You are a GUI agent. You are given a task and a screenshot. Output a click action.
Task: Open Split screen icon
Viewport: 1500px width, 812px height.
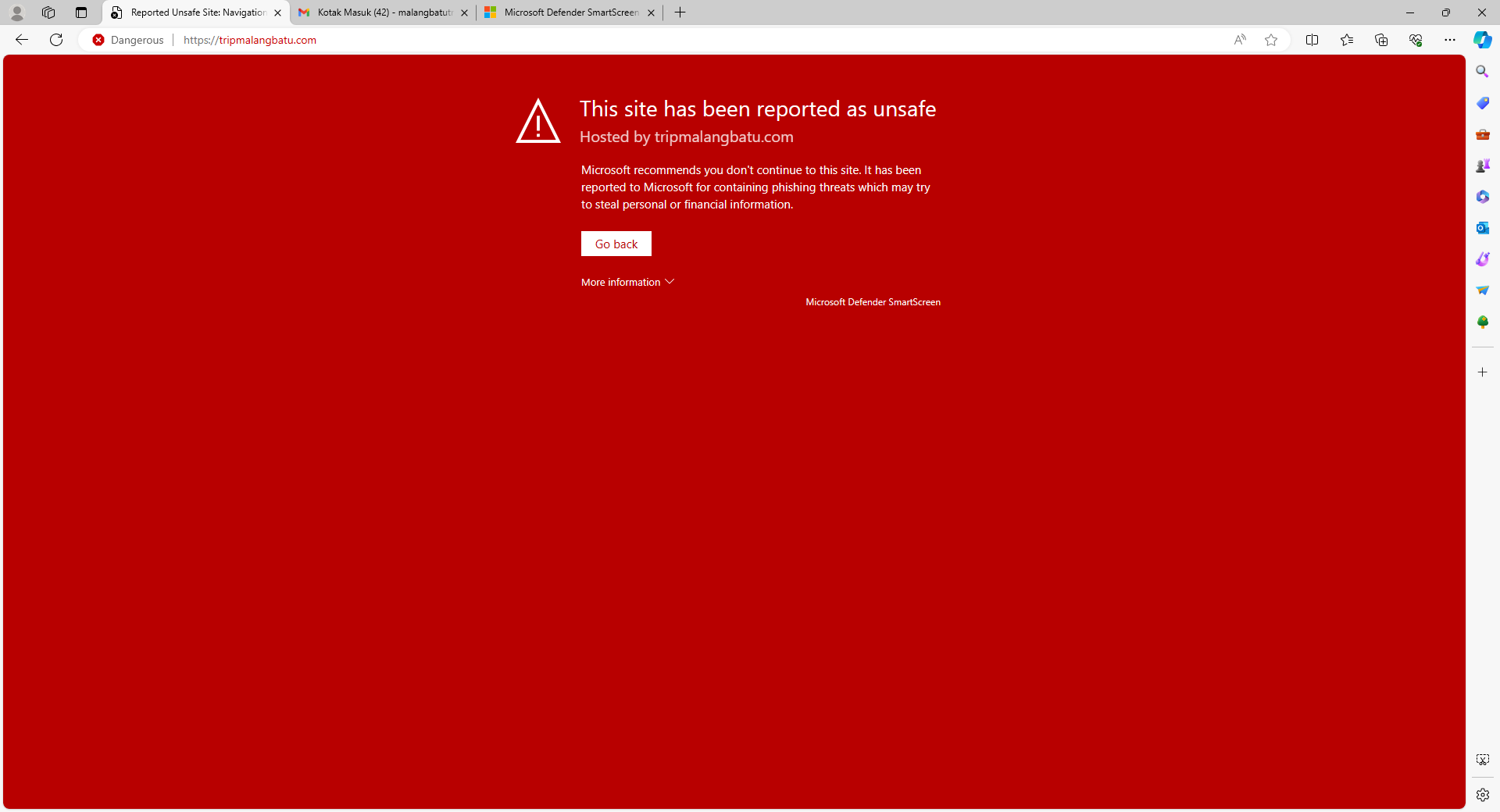point(1312,40)
